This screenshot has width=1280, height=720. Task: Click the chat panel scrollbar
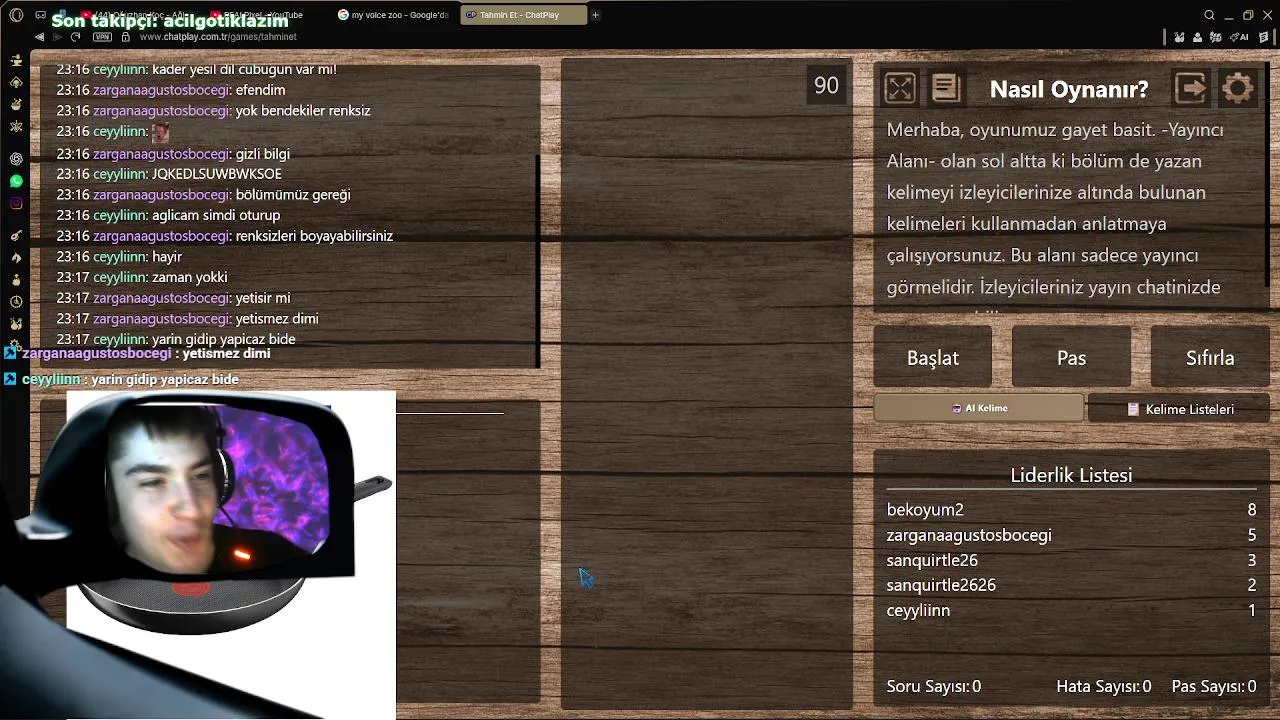click(538, 260)
